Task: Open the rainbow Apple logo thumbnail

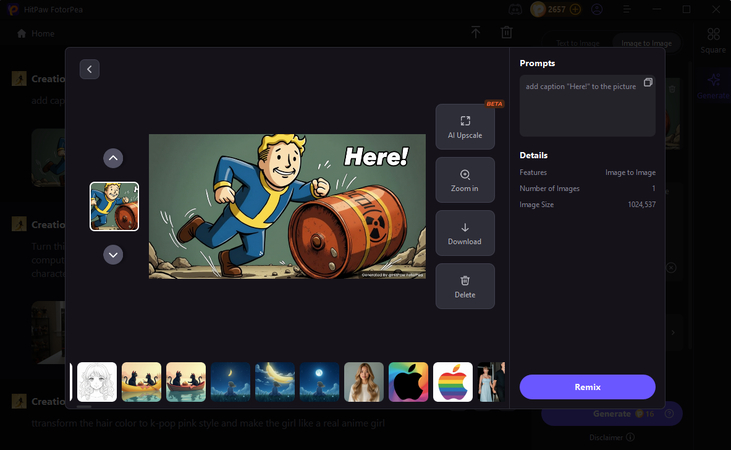Action: tap(453, 382)
